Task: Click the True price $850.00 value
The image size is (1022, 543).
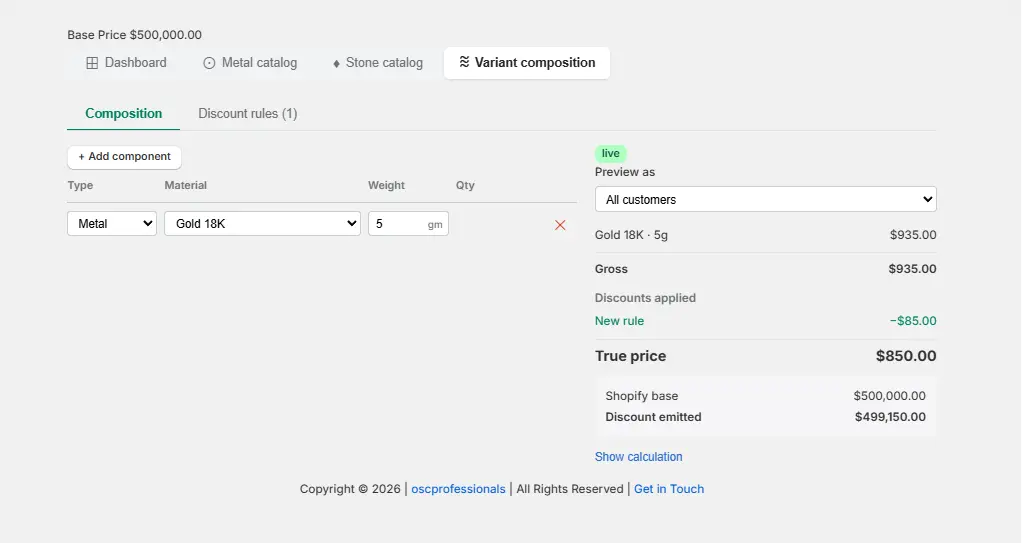Action: 906,356
